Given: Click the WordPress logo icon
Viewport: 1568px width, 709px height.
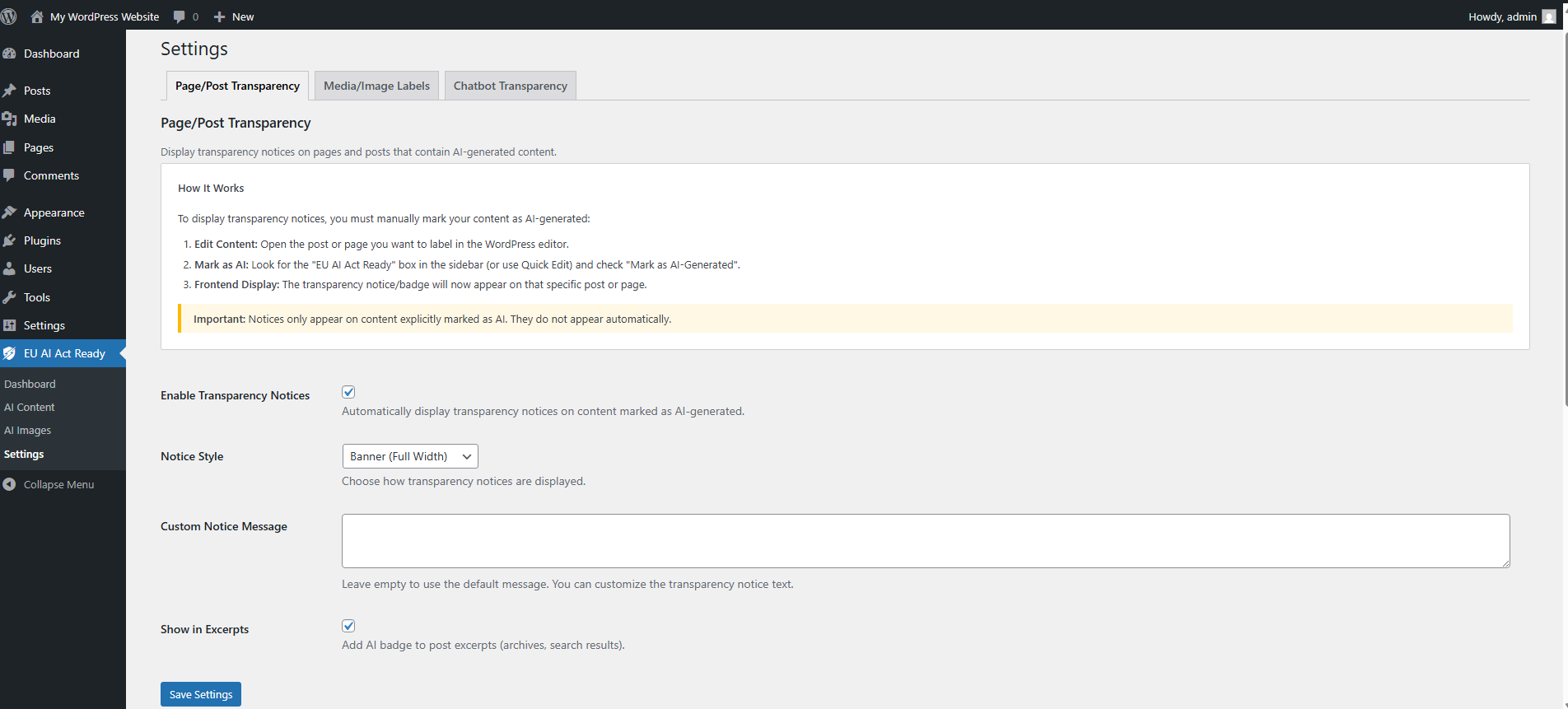Looking at the screenshot, I should 9,16.
